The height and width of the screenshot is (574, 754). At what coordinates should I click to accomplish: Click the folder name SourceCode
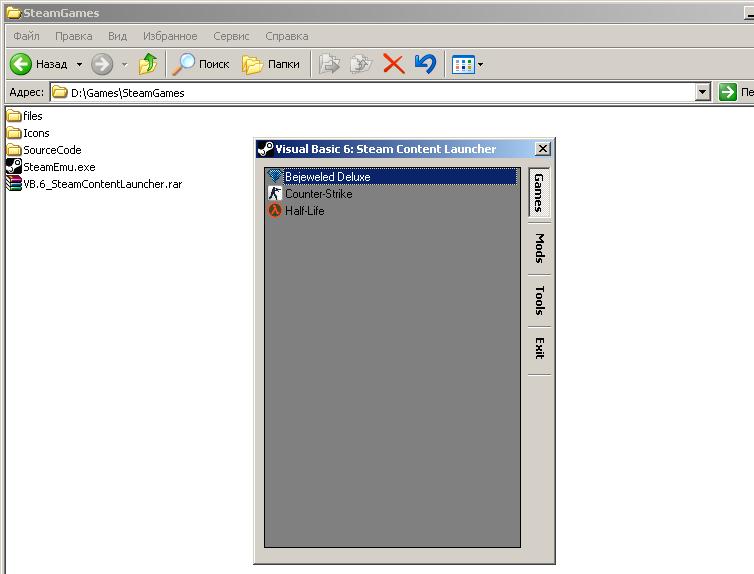52,150
